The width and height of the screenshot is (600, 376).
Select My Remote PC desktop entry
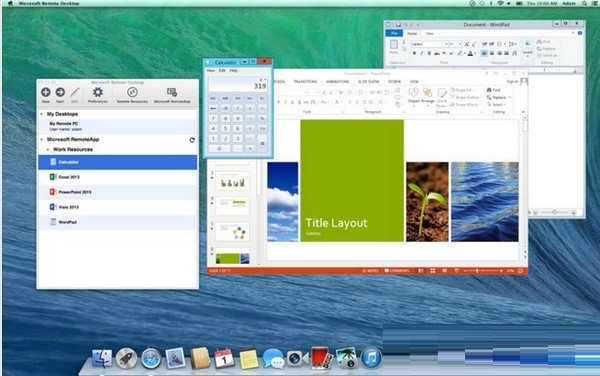[x=117, y=127]
